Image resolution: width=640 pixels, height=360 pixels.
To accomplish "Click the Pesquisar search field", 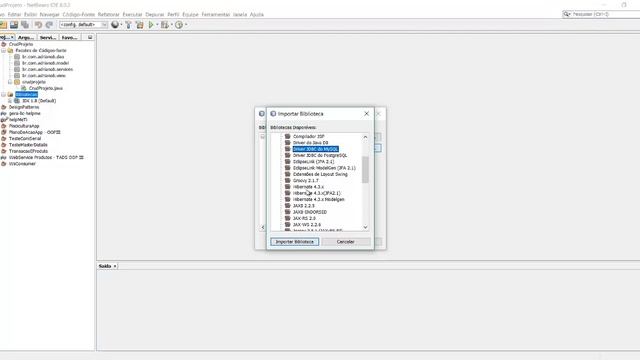I will tap(606, 14).
